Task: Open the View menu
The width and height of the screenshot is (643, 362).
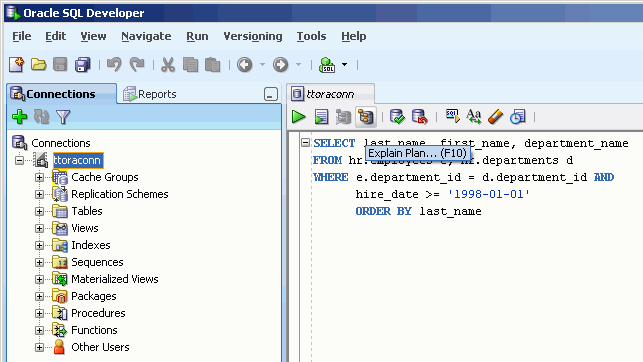Action: coord(93,36)
